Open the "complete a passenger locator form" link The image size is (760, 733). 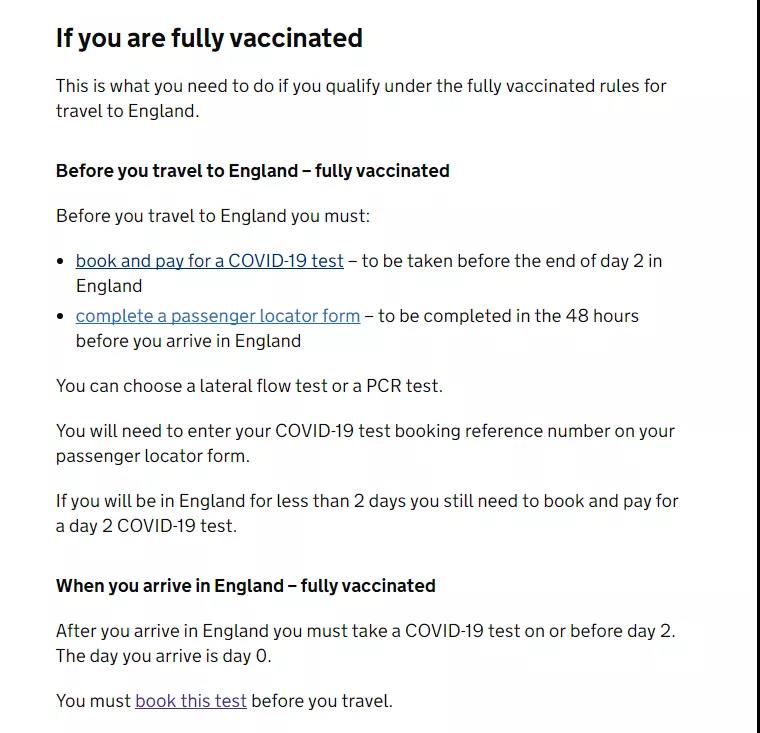(217, 316)
